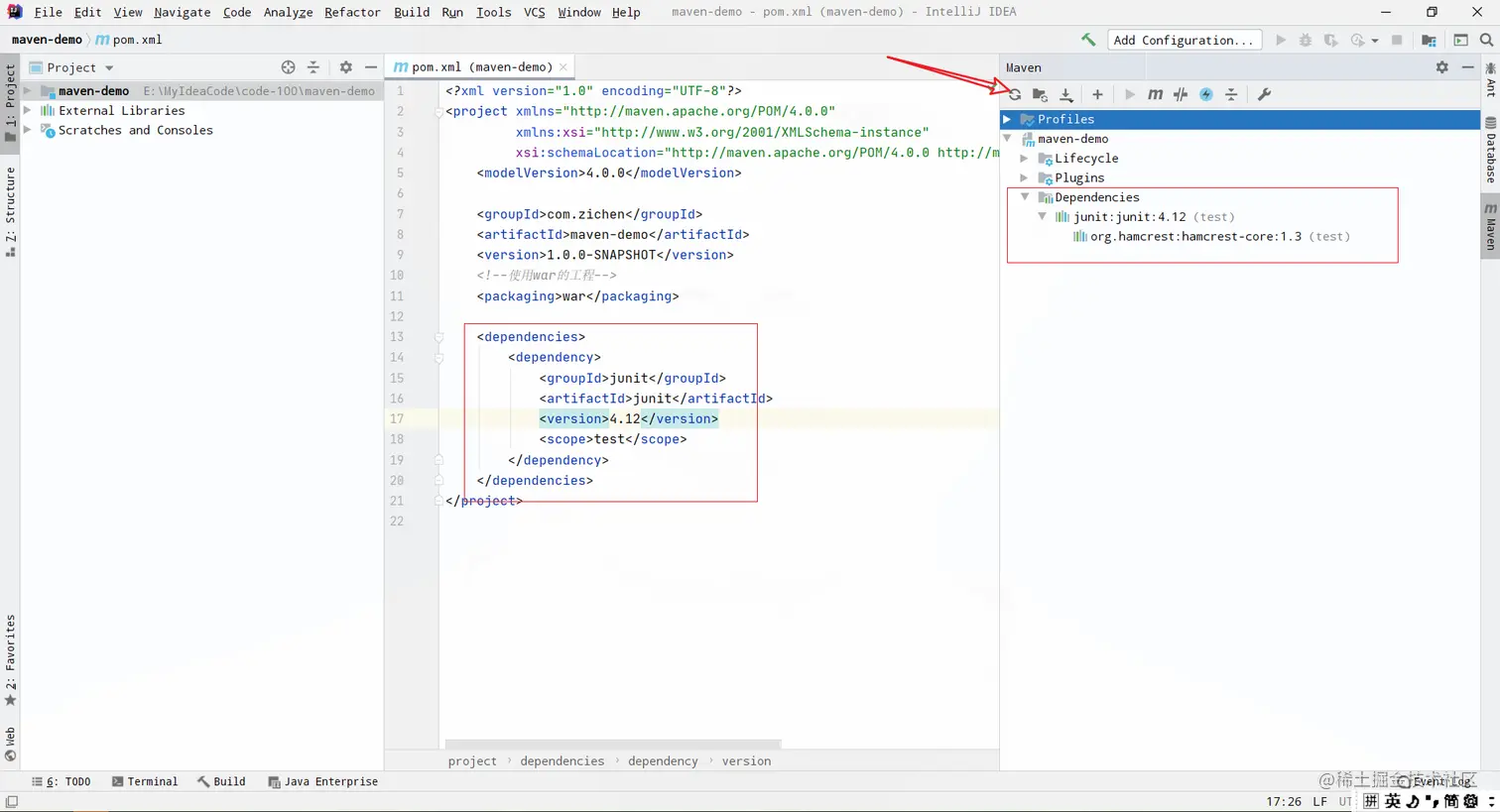1500x812 pixels.
Task: Click Generate Sources and Update Folders icon
Action: 1040,94
